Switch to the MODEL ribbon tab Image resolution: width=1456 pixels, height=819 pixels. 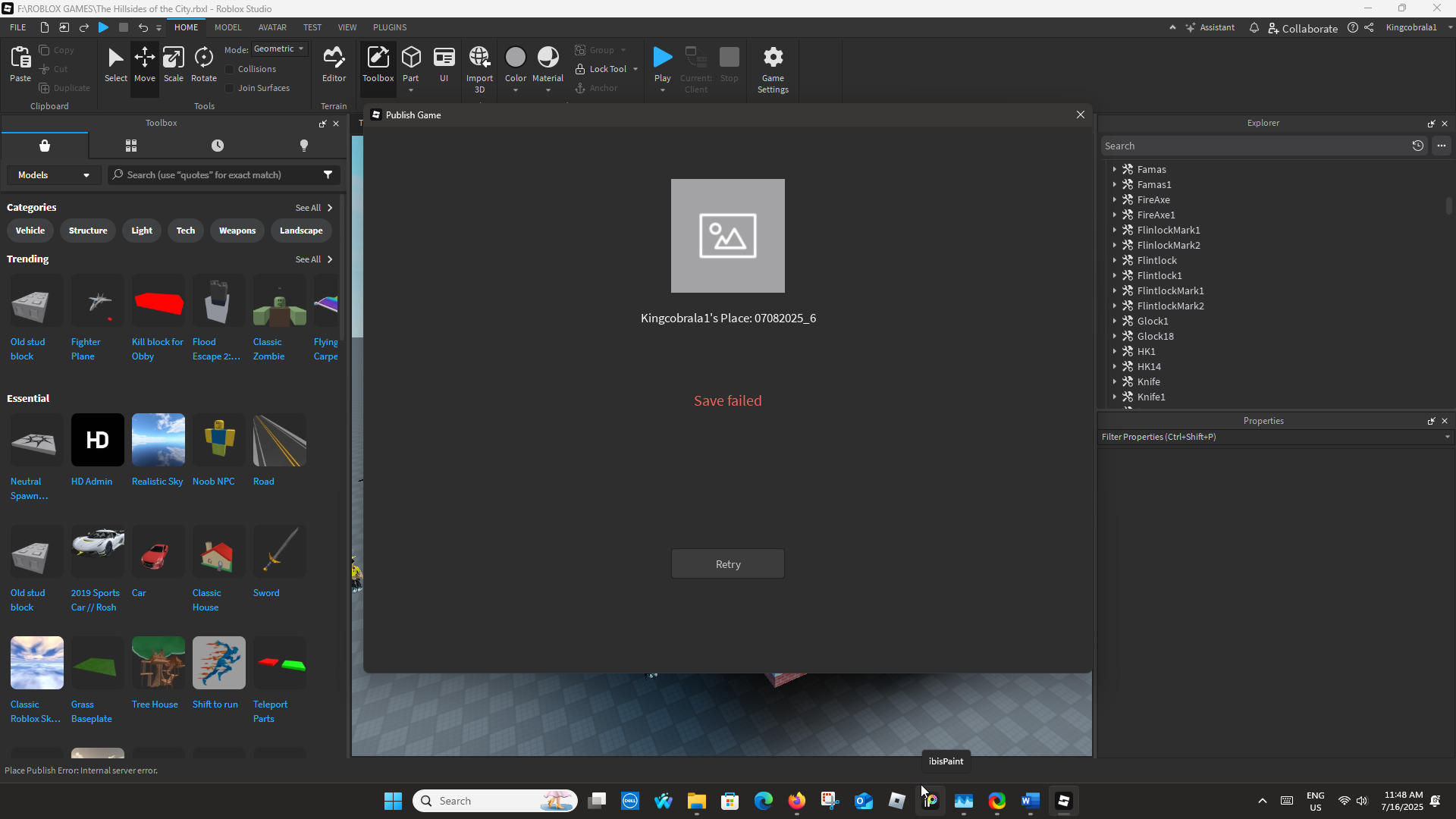227,27
